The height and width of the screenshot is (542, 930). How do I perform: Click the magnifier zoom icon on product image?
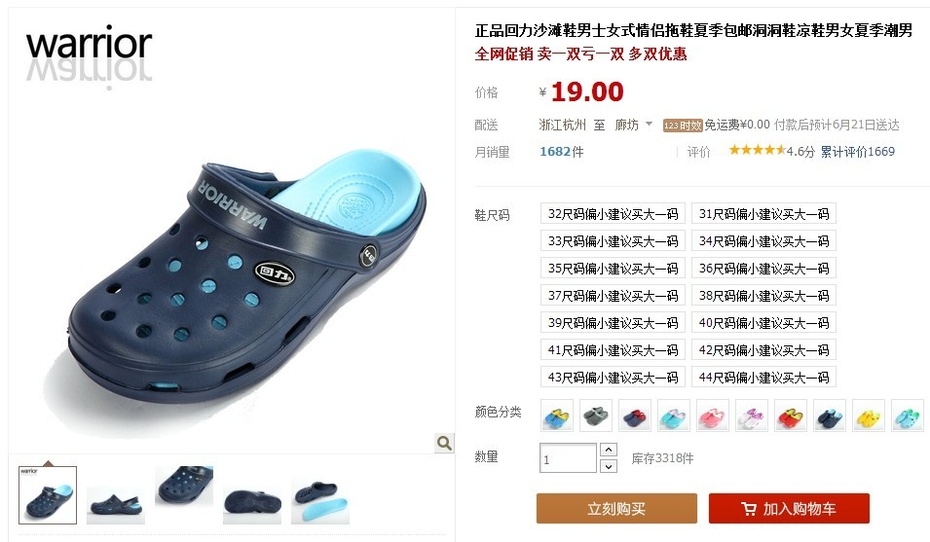coord(444,442)
